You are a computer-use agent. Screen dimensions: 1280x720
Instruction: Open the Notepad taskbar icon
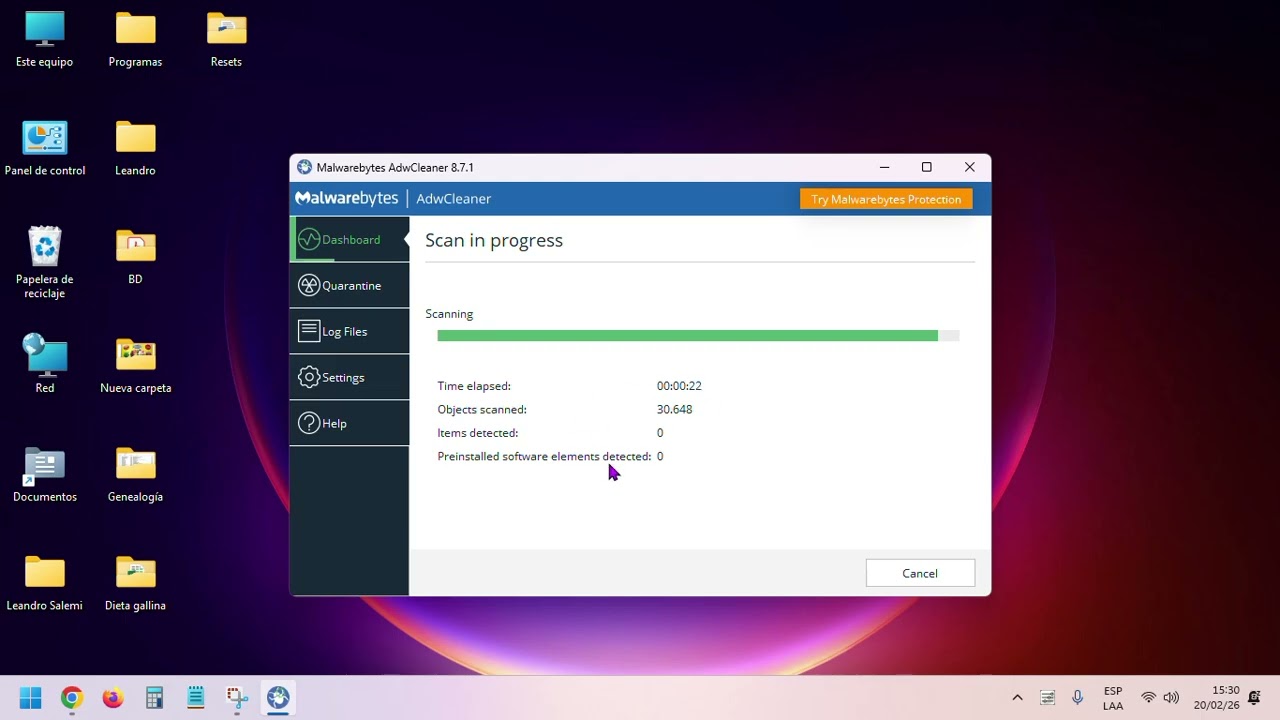[x=195, y=698]
